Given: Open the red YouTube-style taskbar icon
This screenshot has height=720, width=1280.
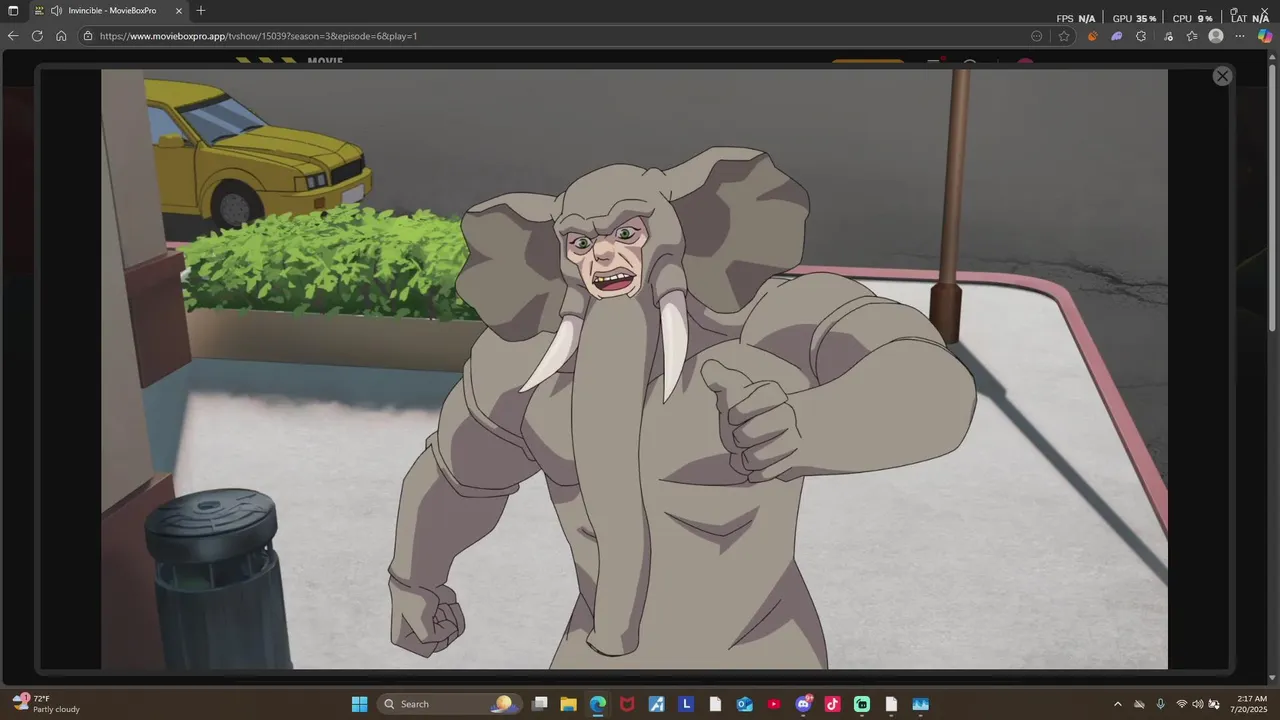Looking at the screenshot, I should pos(773,704).
